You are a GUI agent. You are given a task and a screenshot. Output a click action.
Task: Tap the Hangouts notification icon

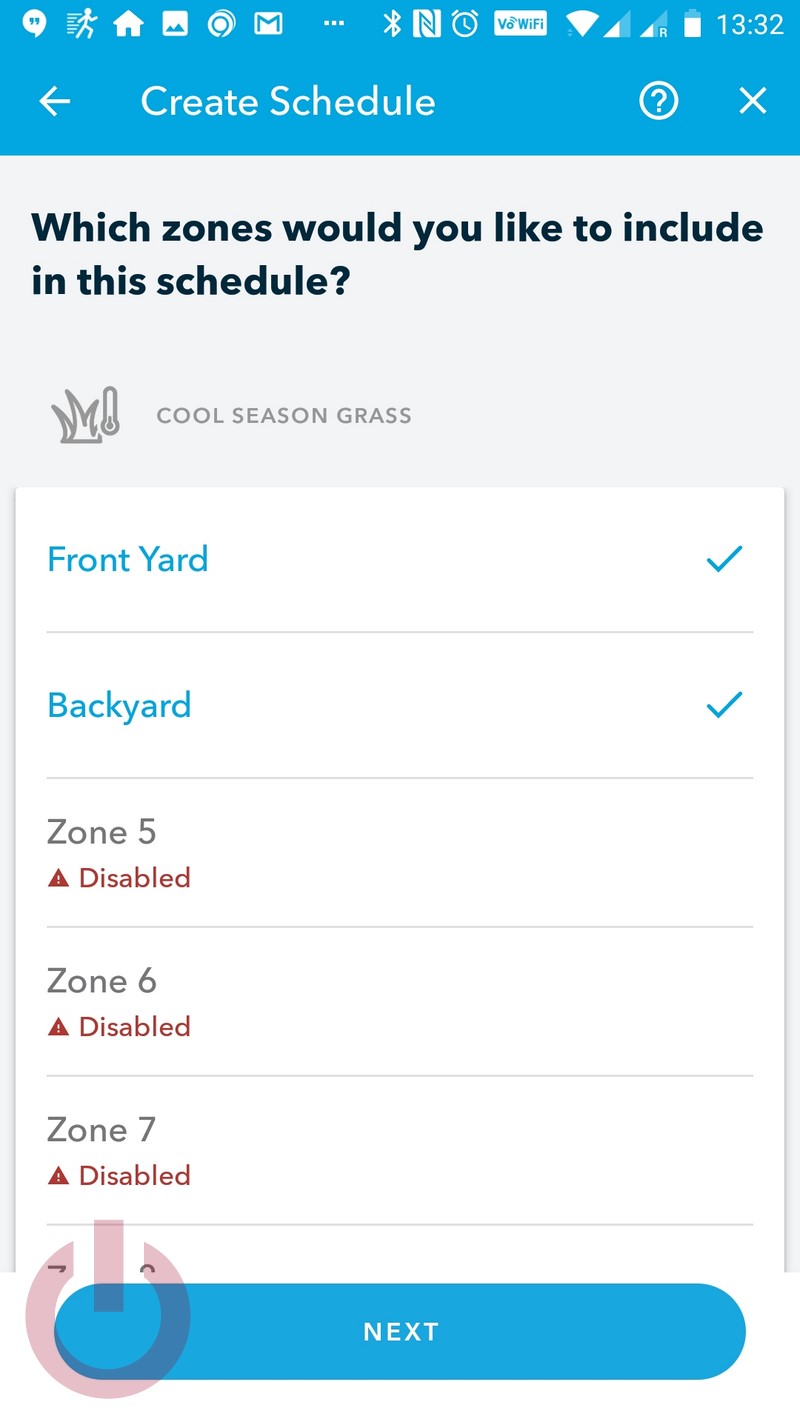(35, 24)
